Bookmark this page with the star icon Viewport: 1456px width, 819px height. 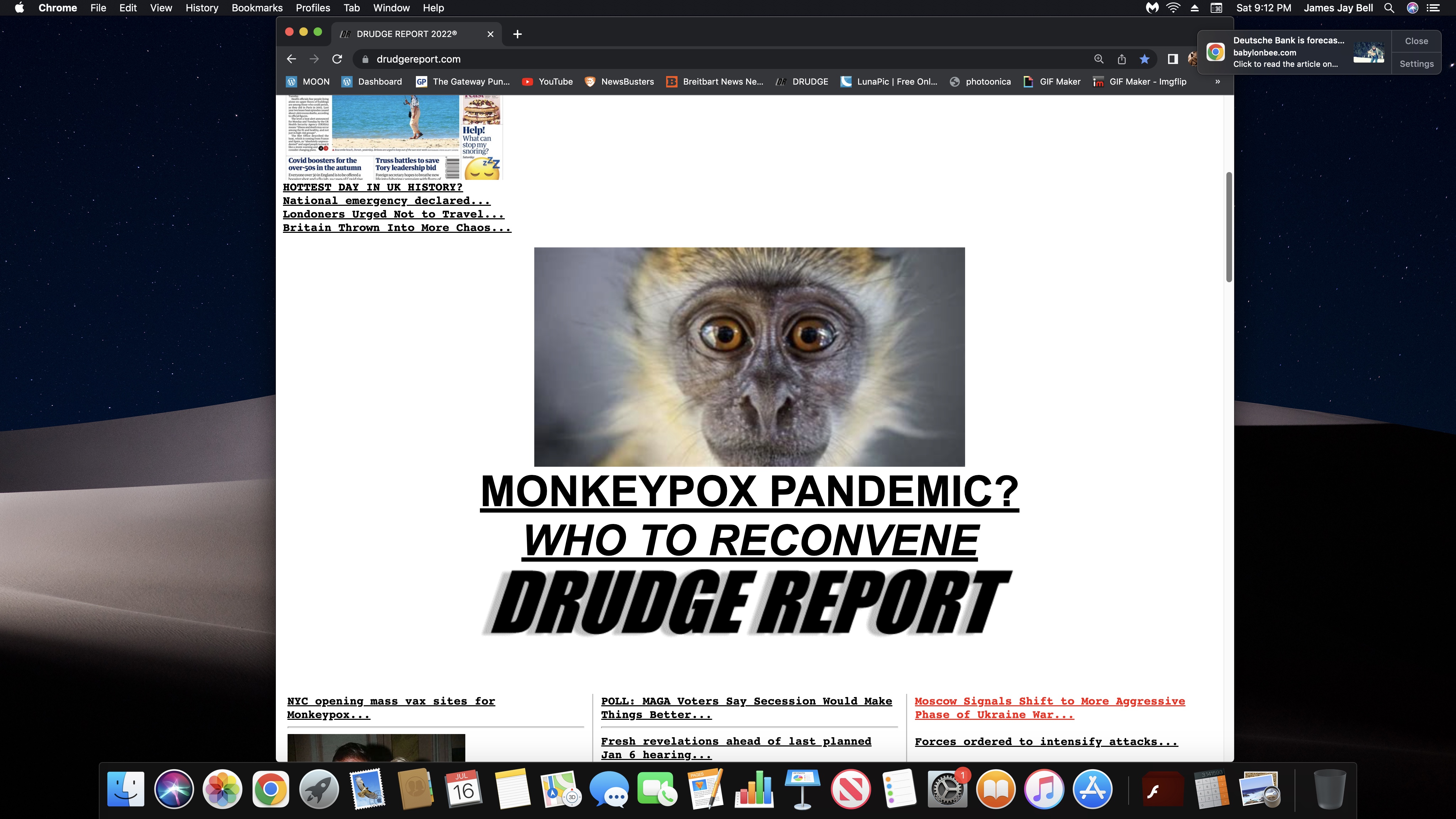1145,59
